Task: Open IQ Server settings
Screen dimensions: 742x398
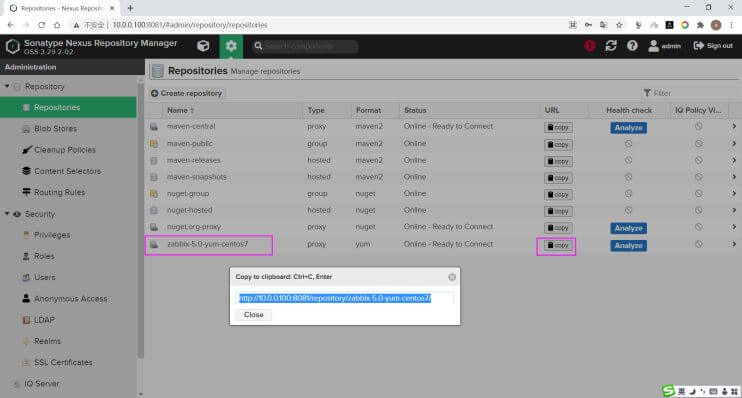Action: point(41,384)
